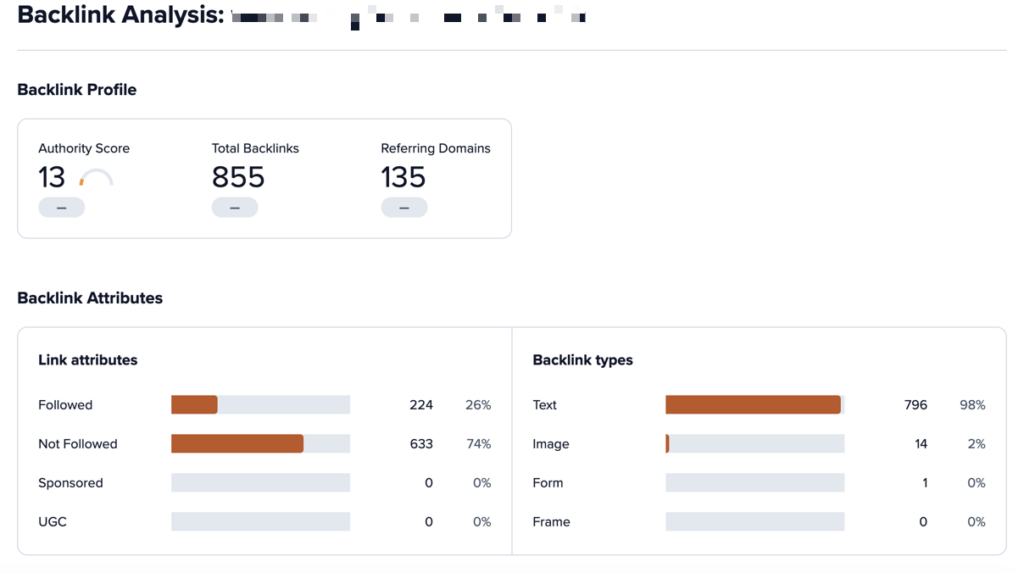
Task: Click the change badge under Authority Score
Action: tap(61, 208)
